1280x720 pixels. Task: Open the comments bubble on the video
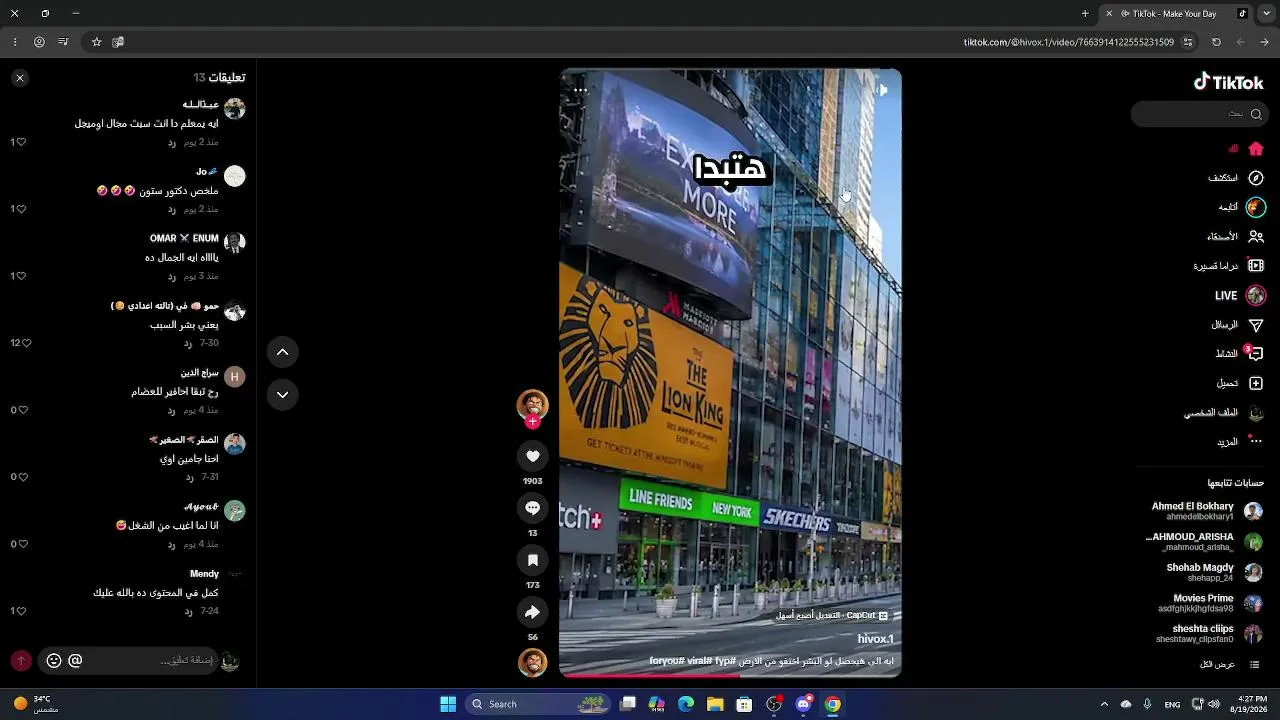click(532, 508)
